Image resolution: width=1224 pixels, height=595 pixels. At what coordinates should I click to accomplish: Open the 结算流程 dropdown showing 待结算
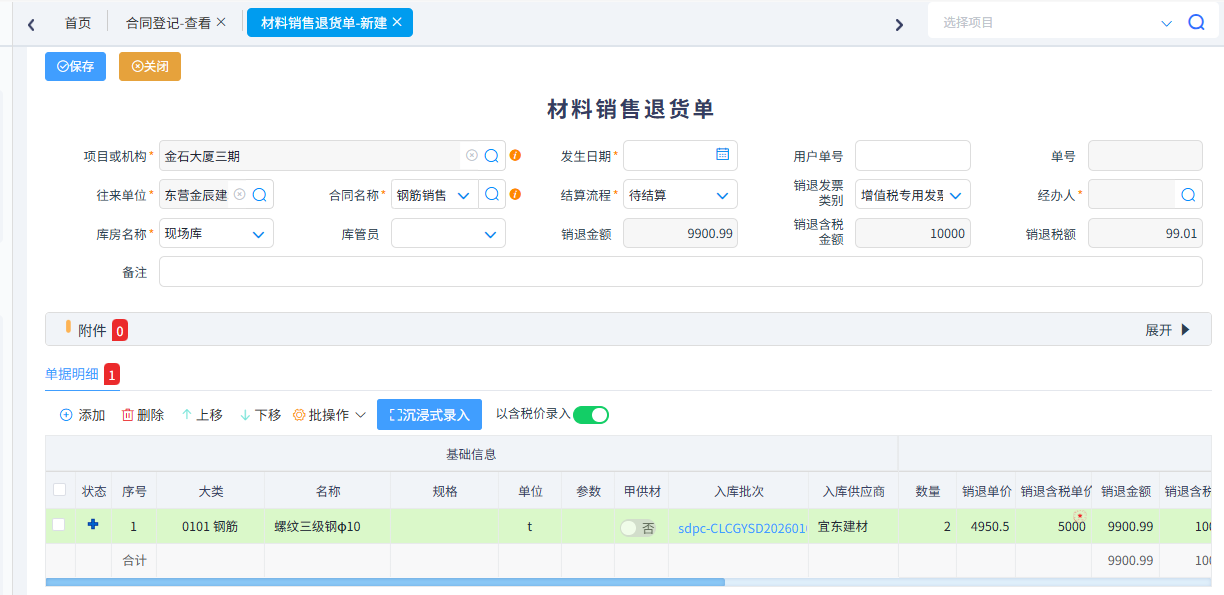pos(680,194)
